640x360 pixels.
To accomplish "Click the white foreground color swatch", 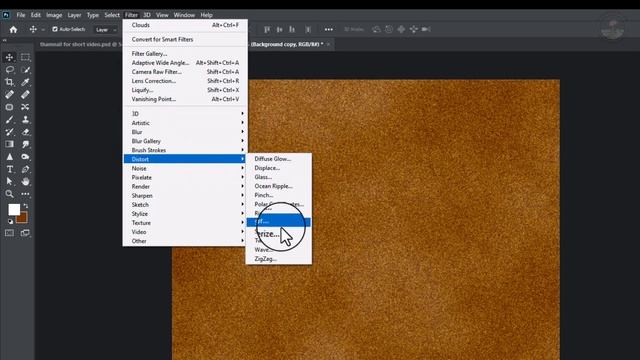I will click(x=13, y=209).
